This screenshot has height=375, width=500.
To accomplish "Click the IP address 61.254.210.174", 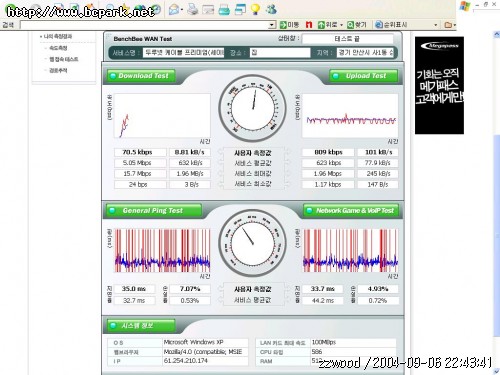I will pos(185,361).
